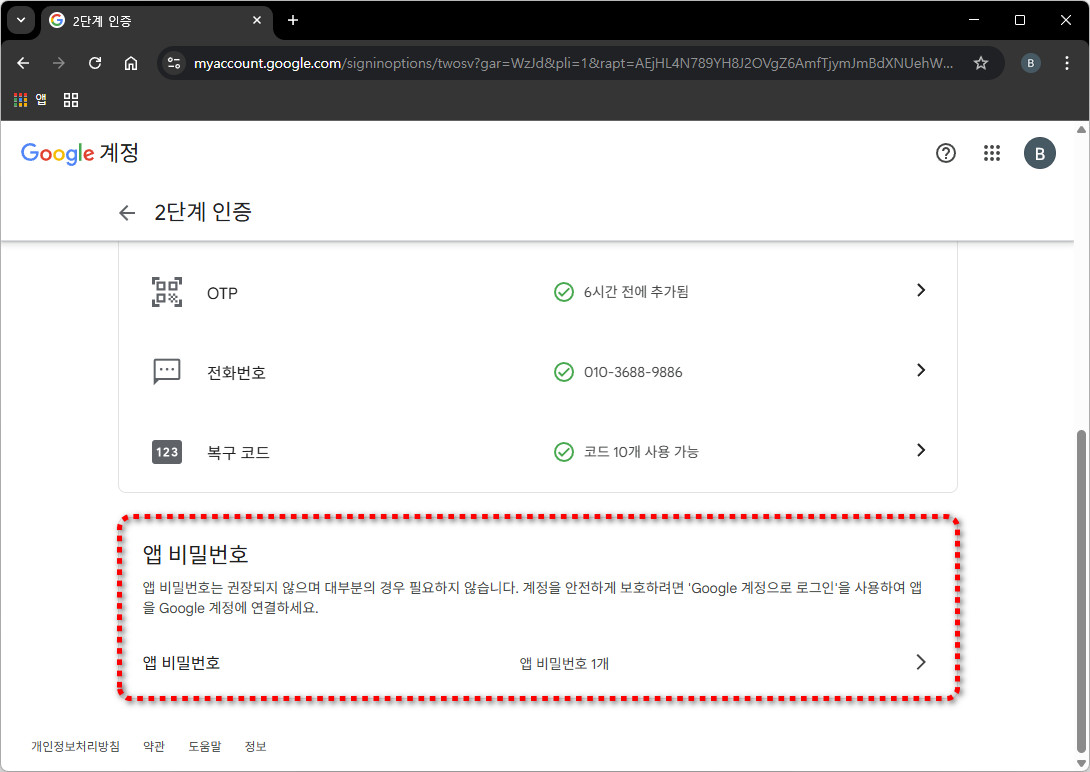1090x772 pixels.
Task: Click the green check beside 코드 10개 사용 가능
Action: tap(564, 452)
